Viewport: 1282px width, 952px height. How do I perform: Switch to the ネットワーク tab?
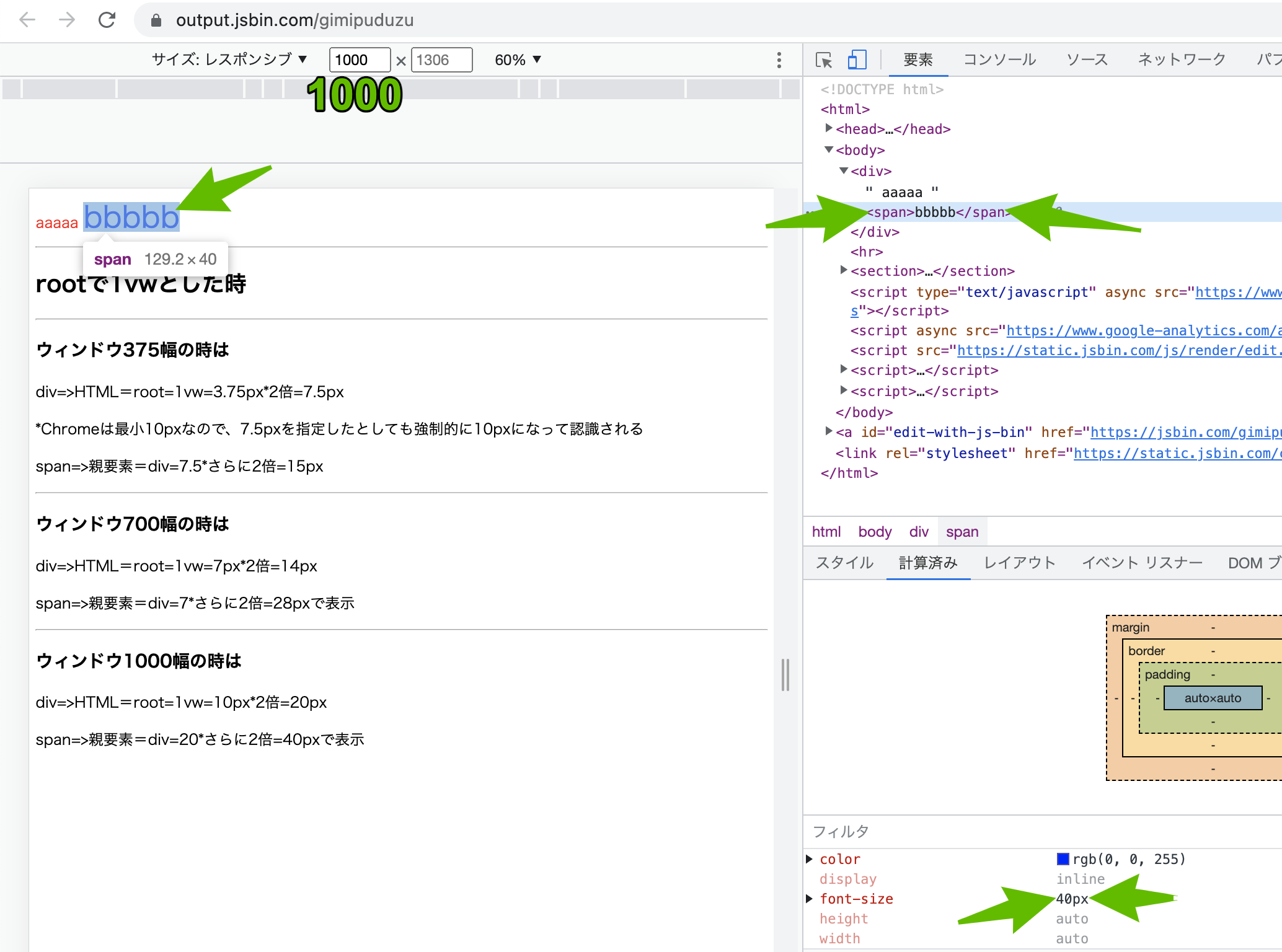pyautogui.click(x=1182, y=59)
